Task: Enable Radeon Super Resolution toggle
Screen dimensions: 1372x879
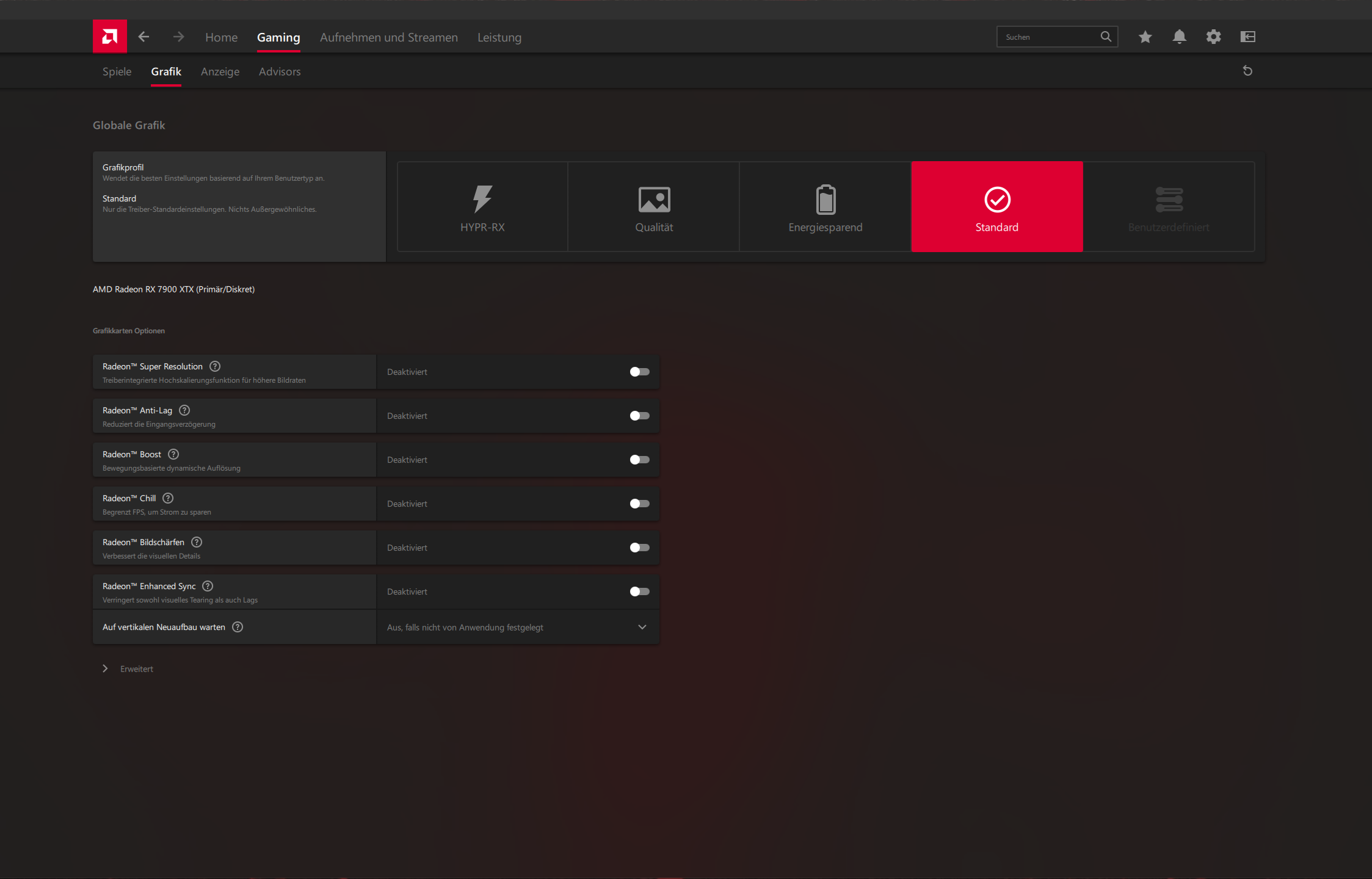Action: (x=639, y=372)
